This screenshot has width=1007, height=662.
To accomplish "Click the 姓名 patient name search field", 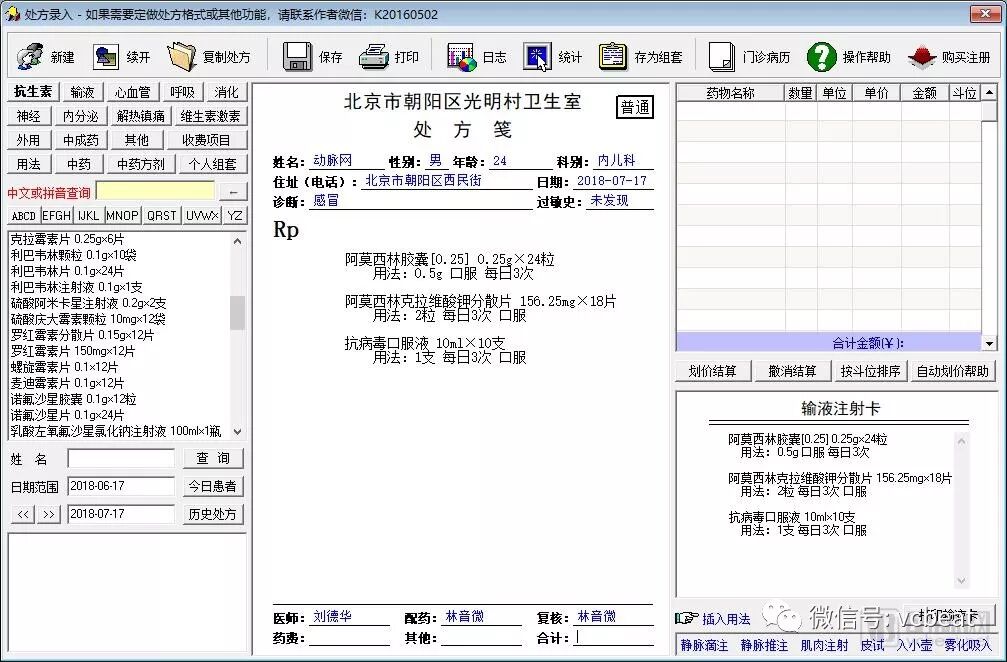I will (x=121, y=458).
